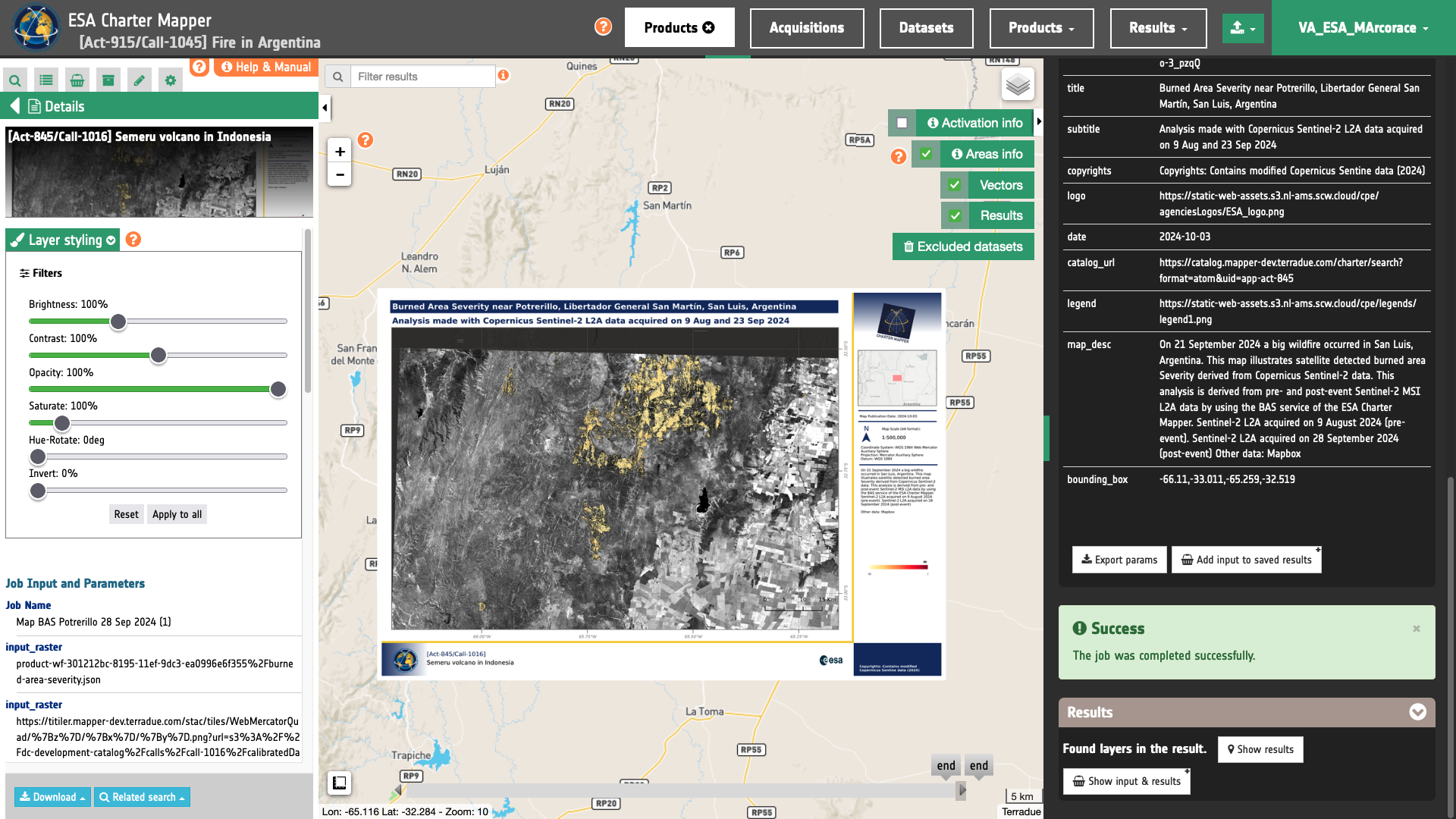Open the search tool in left toolbar
Viewport: 1456px width, 819px height.
point(15,80)
